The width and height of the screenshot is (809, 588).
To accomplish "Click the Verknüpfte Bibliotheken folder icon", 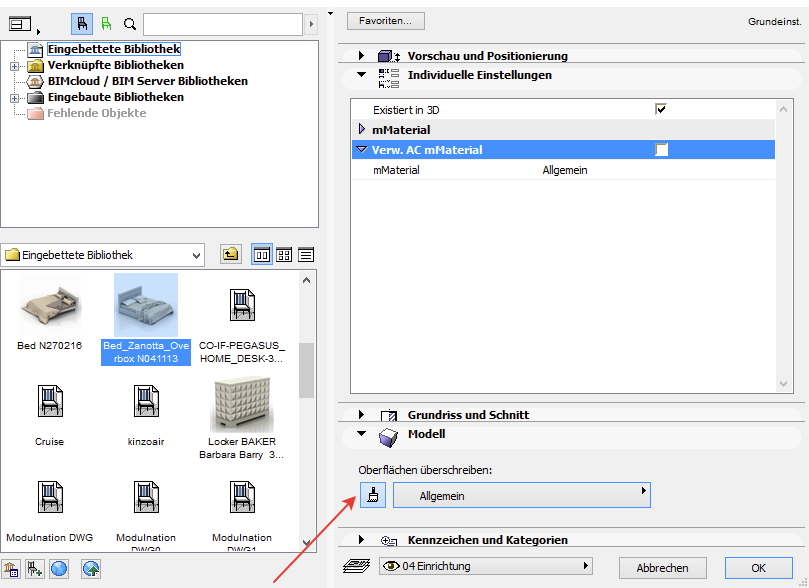I will [35, 66].
